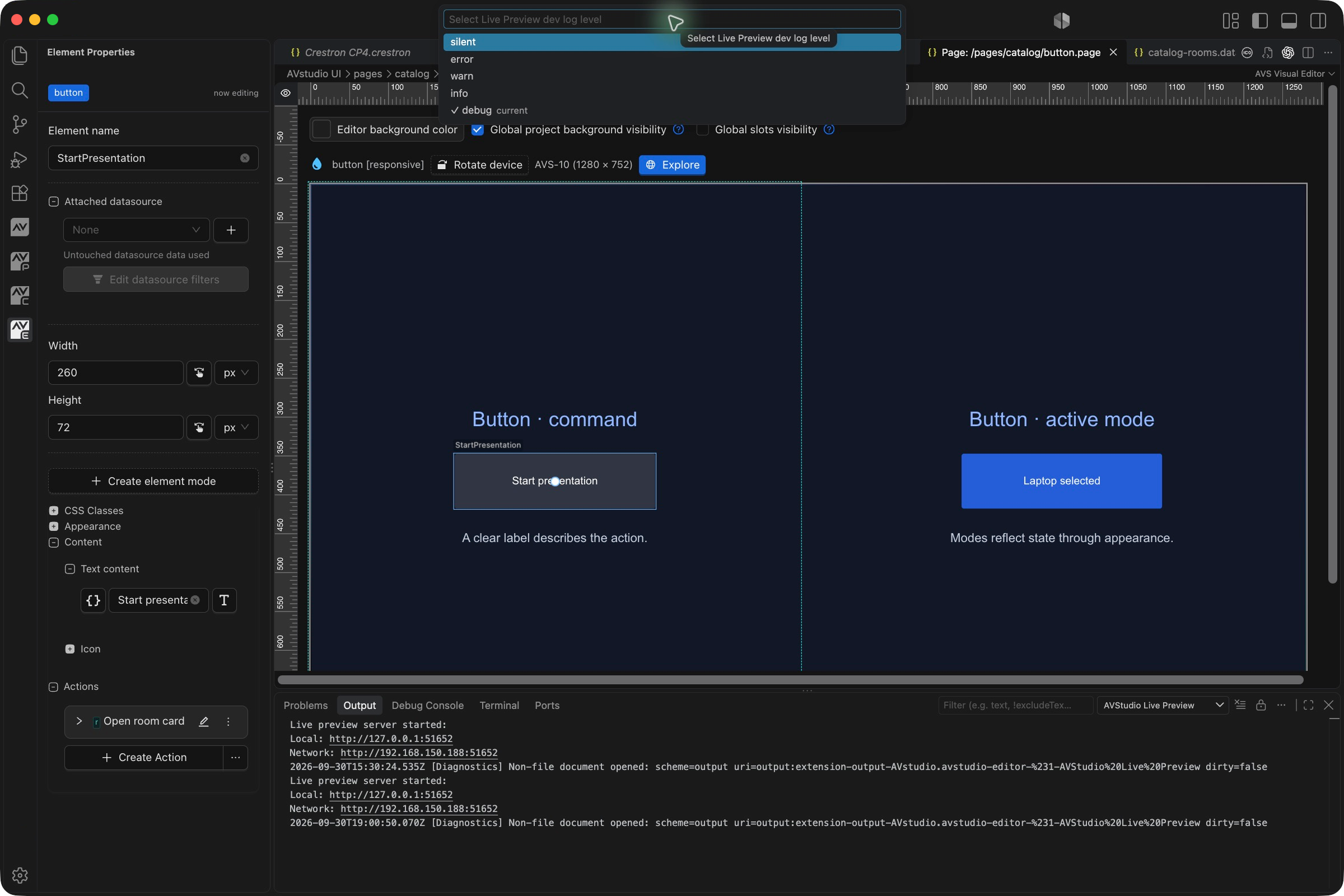This screenshot has width=1344, height=896.
Task: Open Run and Debug view icon
Action: pyautogui.click(x=20, y=159)
